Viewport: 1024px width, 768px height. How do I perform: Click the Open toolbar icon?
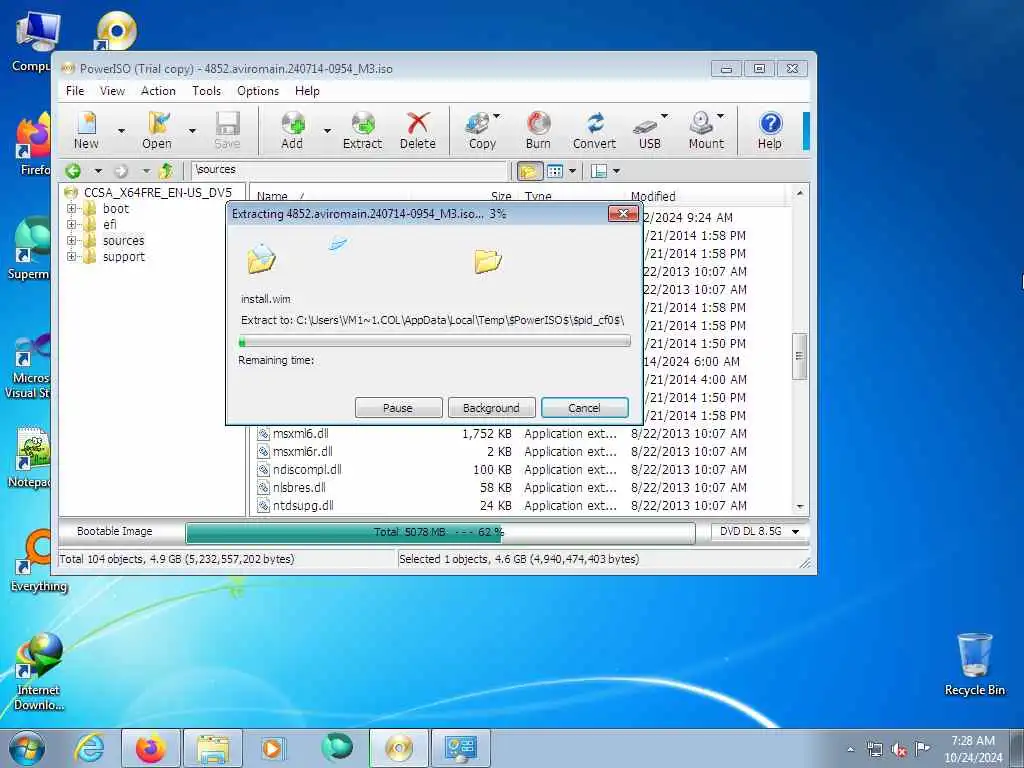click(x=157, y=131)
